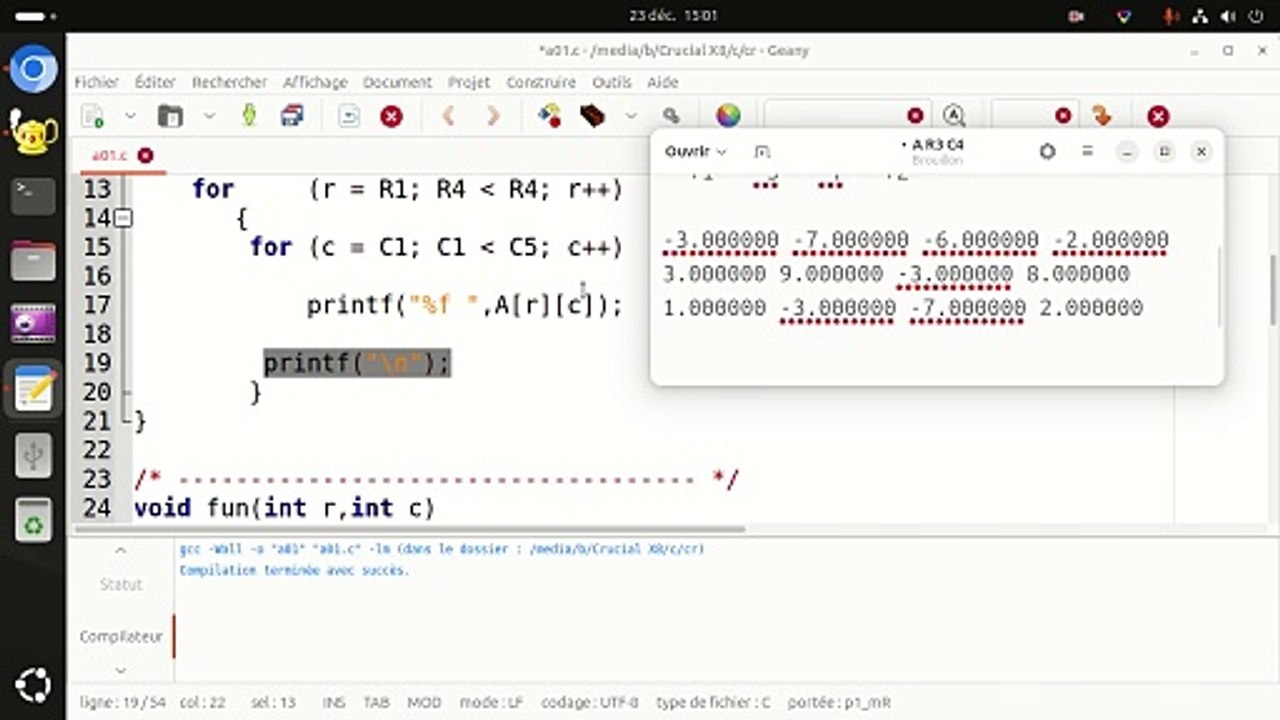Switch to the Compilateur message tab
Image resolution: width=1280 pixels, height=720 pixels.
tap(121, 636)
